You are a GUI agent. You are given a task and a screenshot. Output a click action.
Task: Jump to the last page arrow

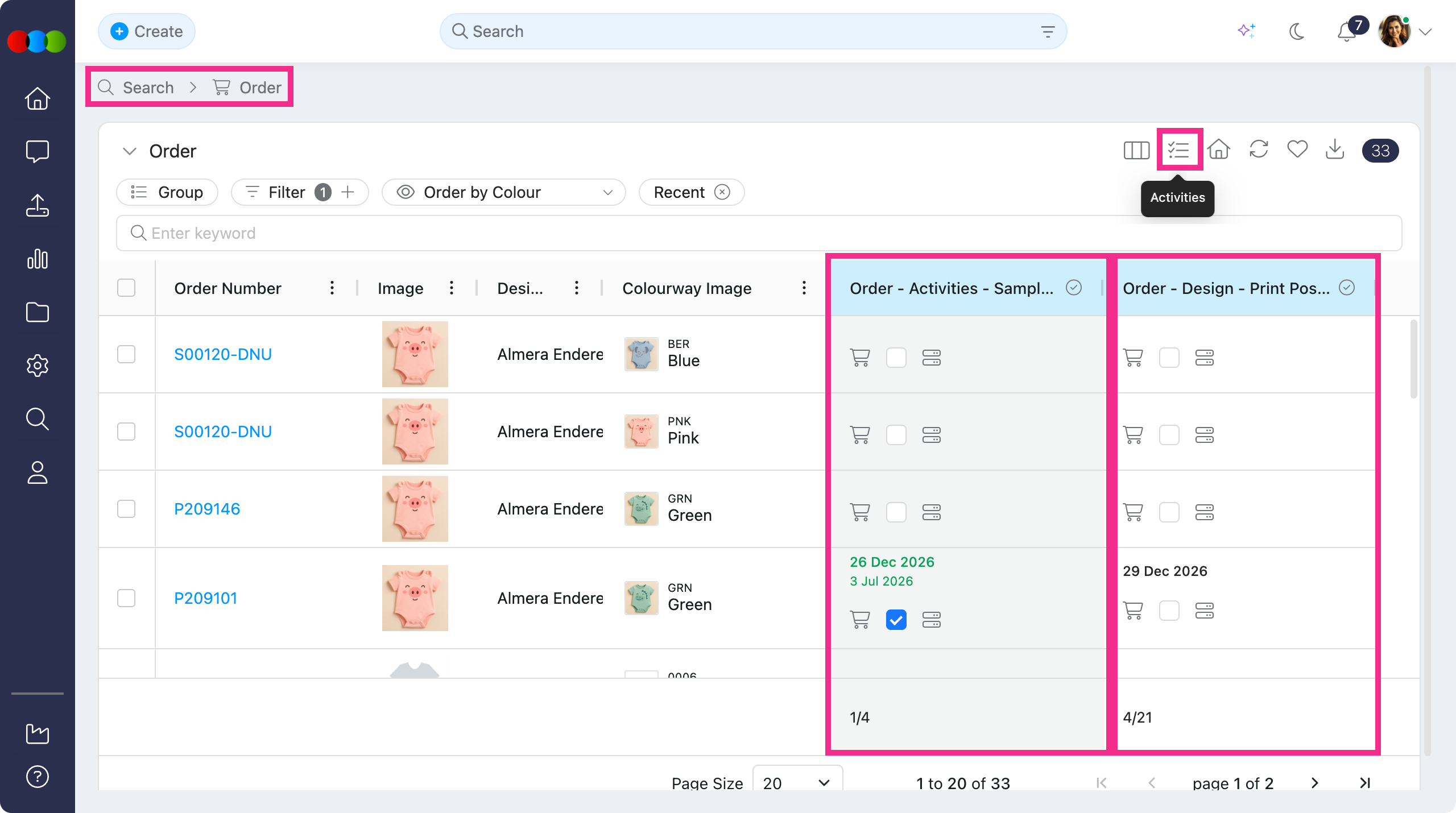[x=1365, y=783]
